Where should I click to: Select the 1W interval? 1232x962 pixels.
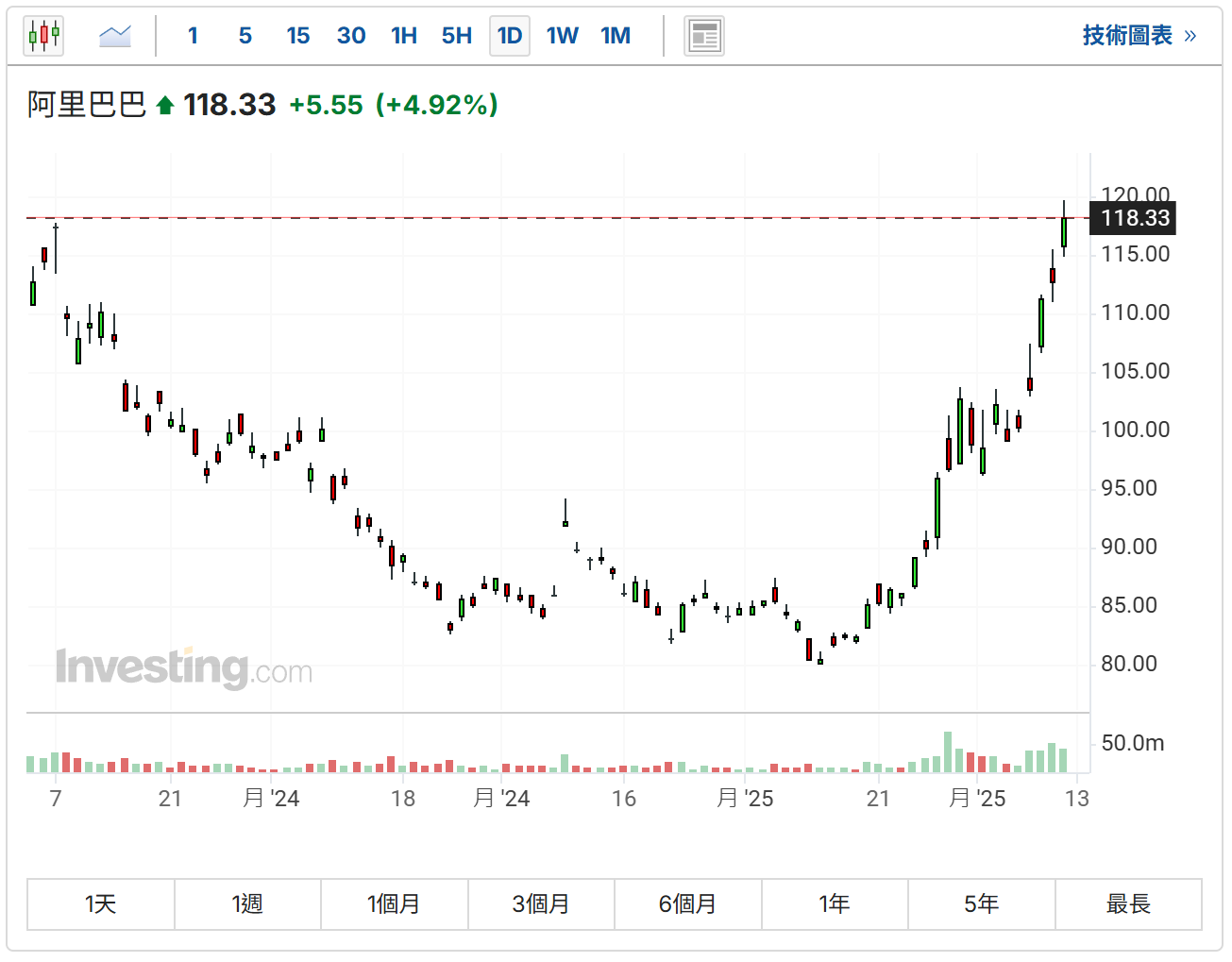pyautogui.click(x=563, y=36)
